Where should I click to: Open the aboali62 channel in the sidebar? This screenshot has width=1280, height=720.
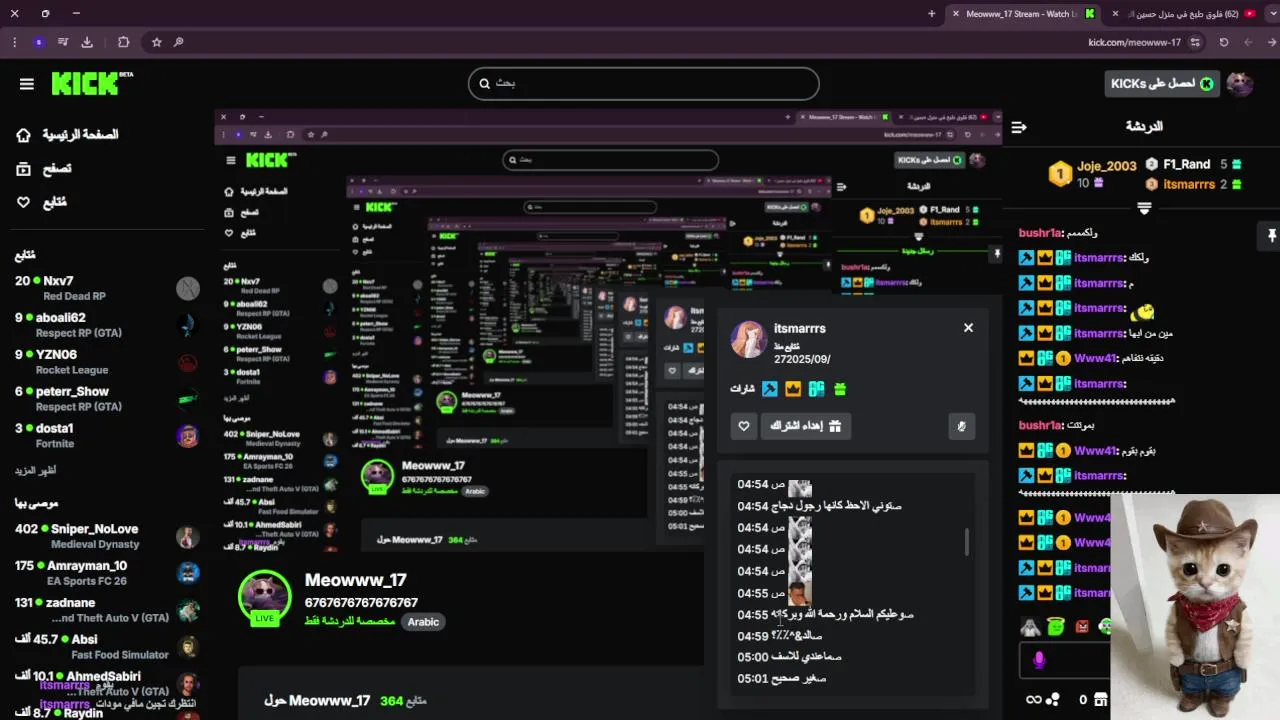point(105,325)
